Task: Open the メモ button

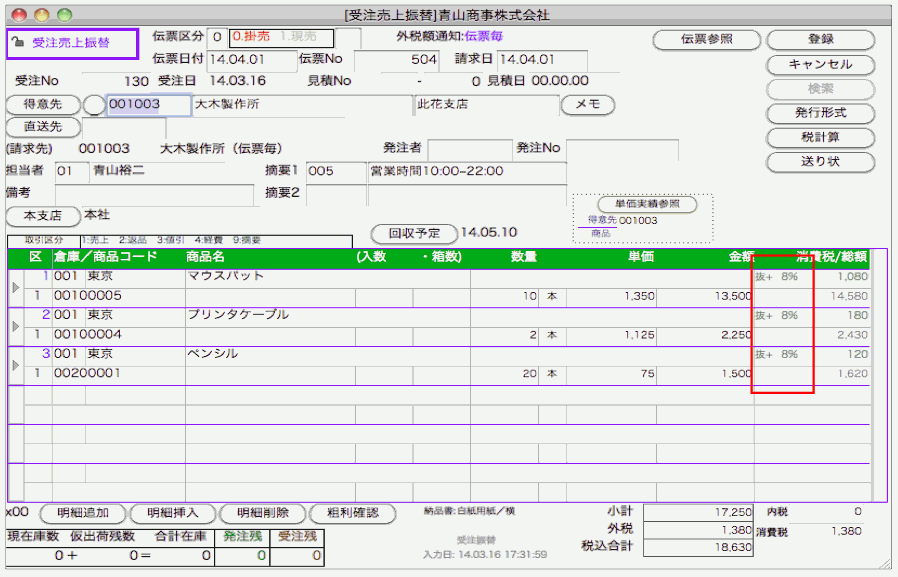Action: pos(588,105)
